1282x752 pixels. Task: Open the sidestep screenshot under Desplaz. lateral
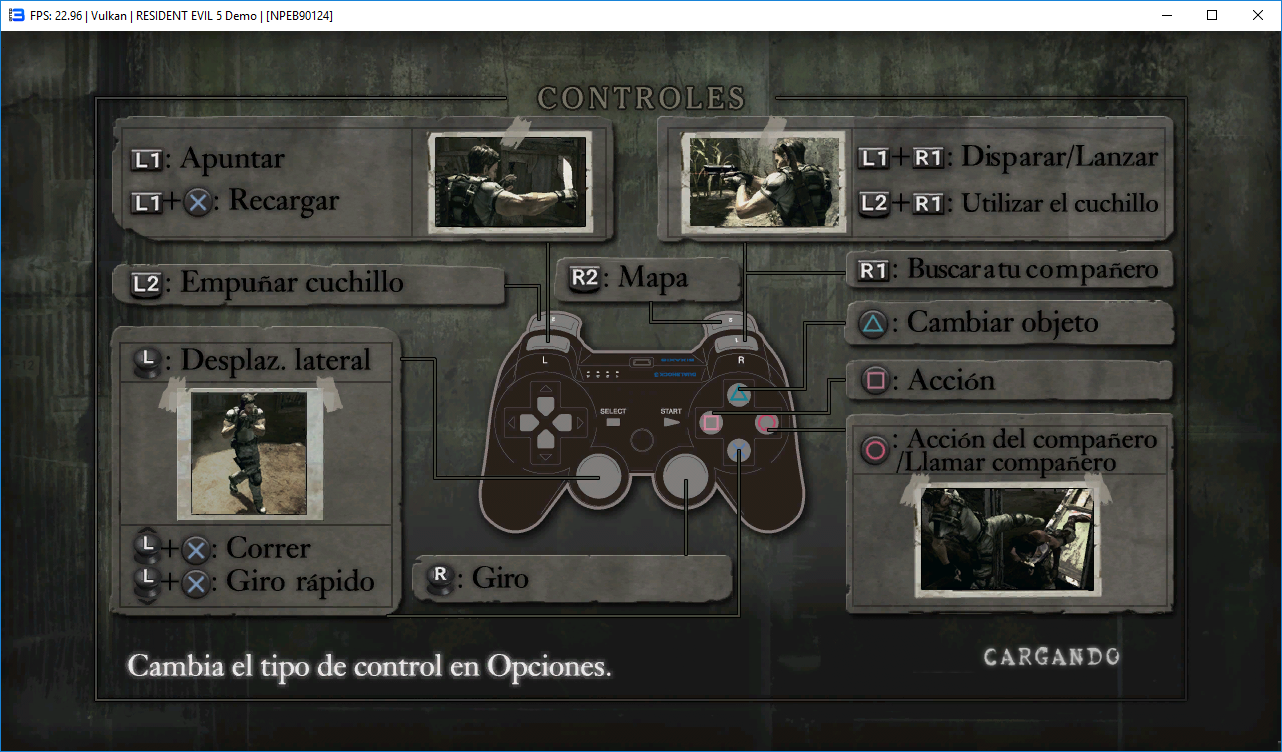(x=252, y=454)
